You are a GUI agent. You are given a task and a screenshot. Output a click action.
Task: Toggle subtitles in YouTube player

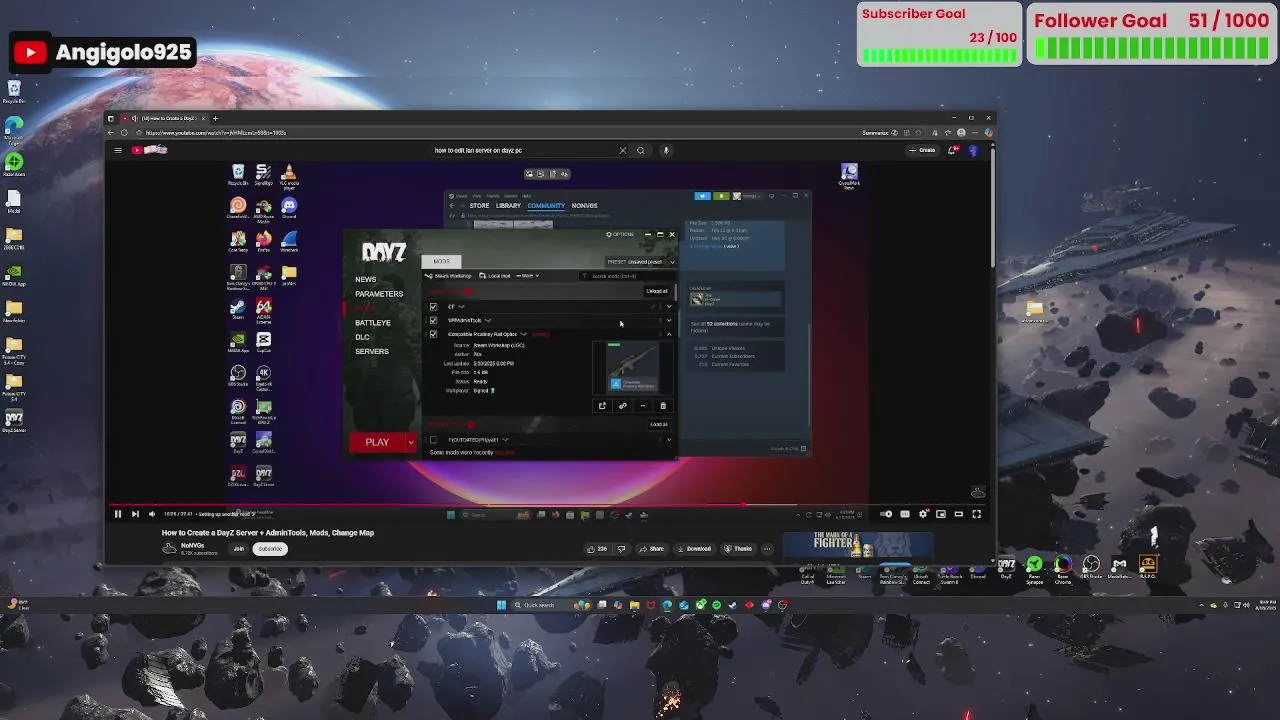point(905,514)
